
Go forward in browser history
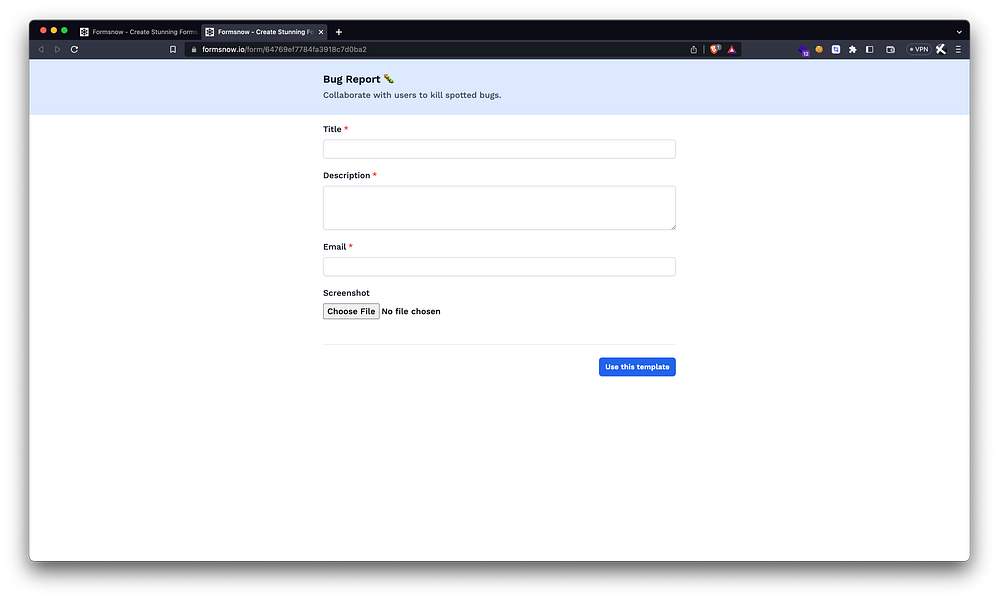(x=57, y=50)
